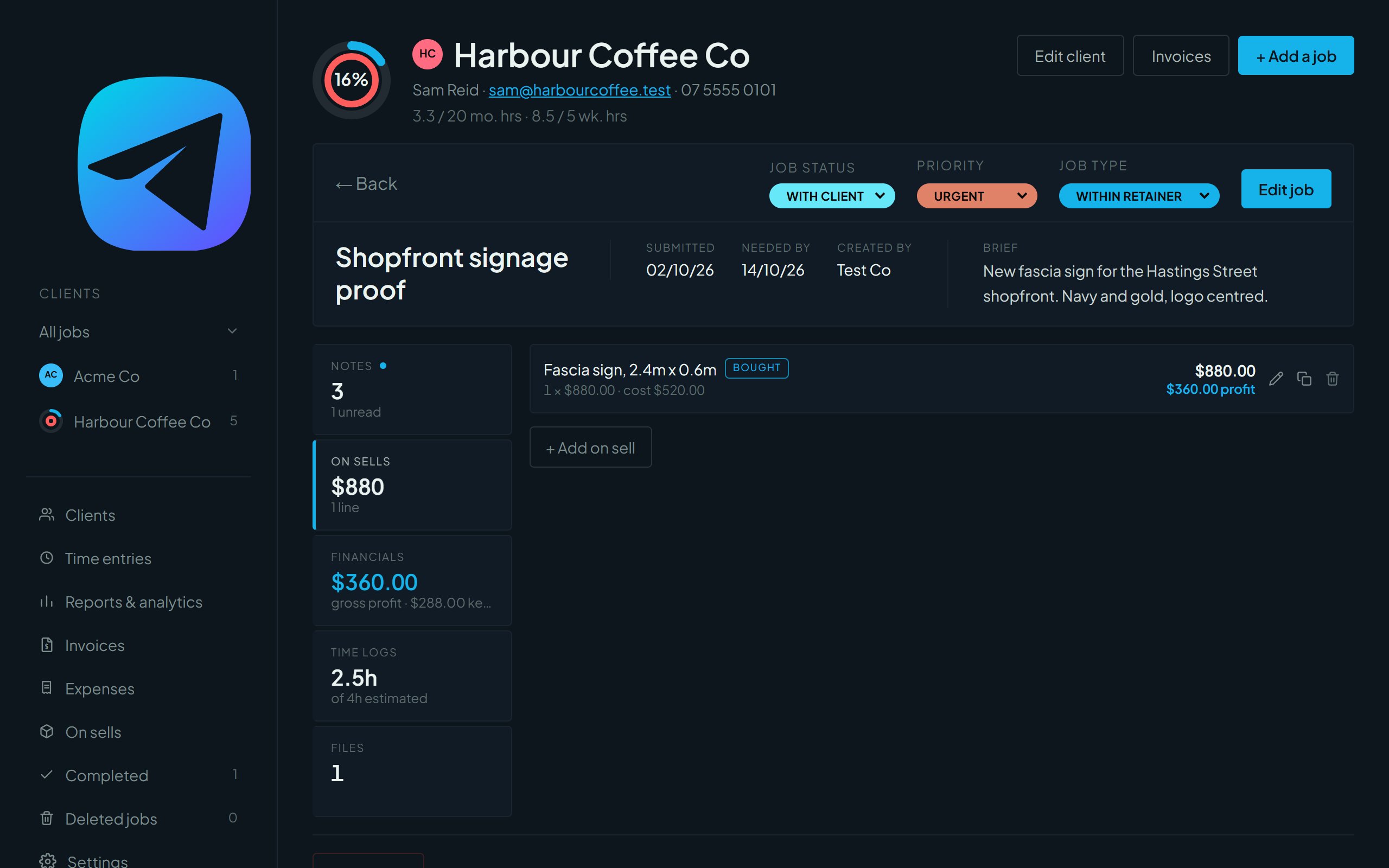The image size is (1389, 868).
Task: Click the Settings gear icon
Action: click(48, 860)
